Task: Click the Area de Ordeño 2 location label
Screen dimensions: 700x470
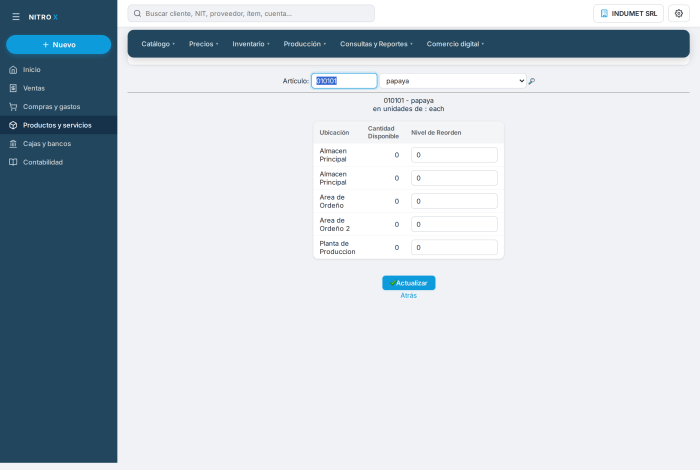Action: click(335, 225)
